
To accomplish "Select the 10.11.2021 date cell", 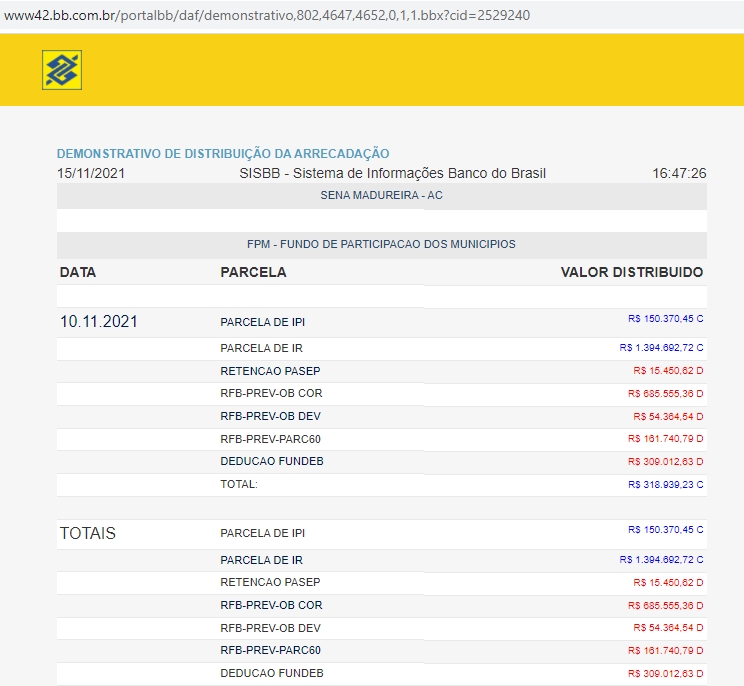I will click(x=99, y=322).
